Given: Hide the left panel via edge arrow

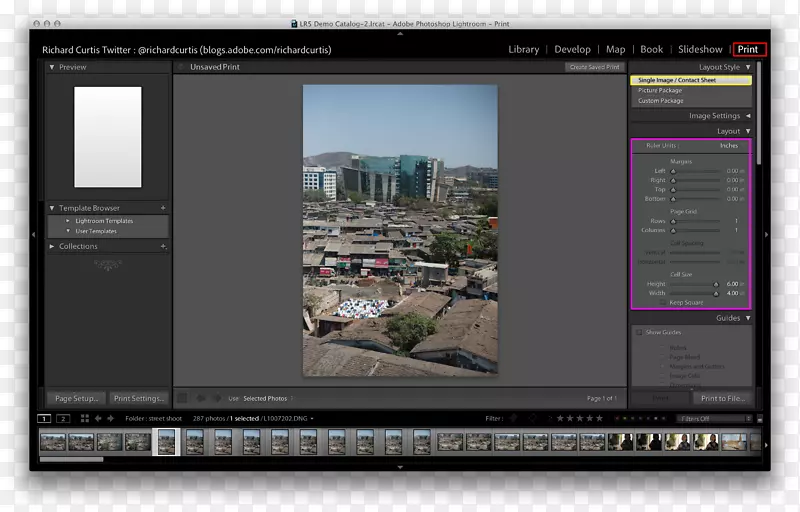Looking at the screenshot, I should [33, 235].
